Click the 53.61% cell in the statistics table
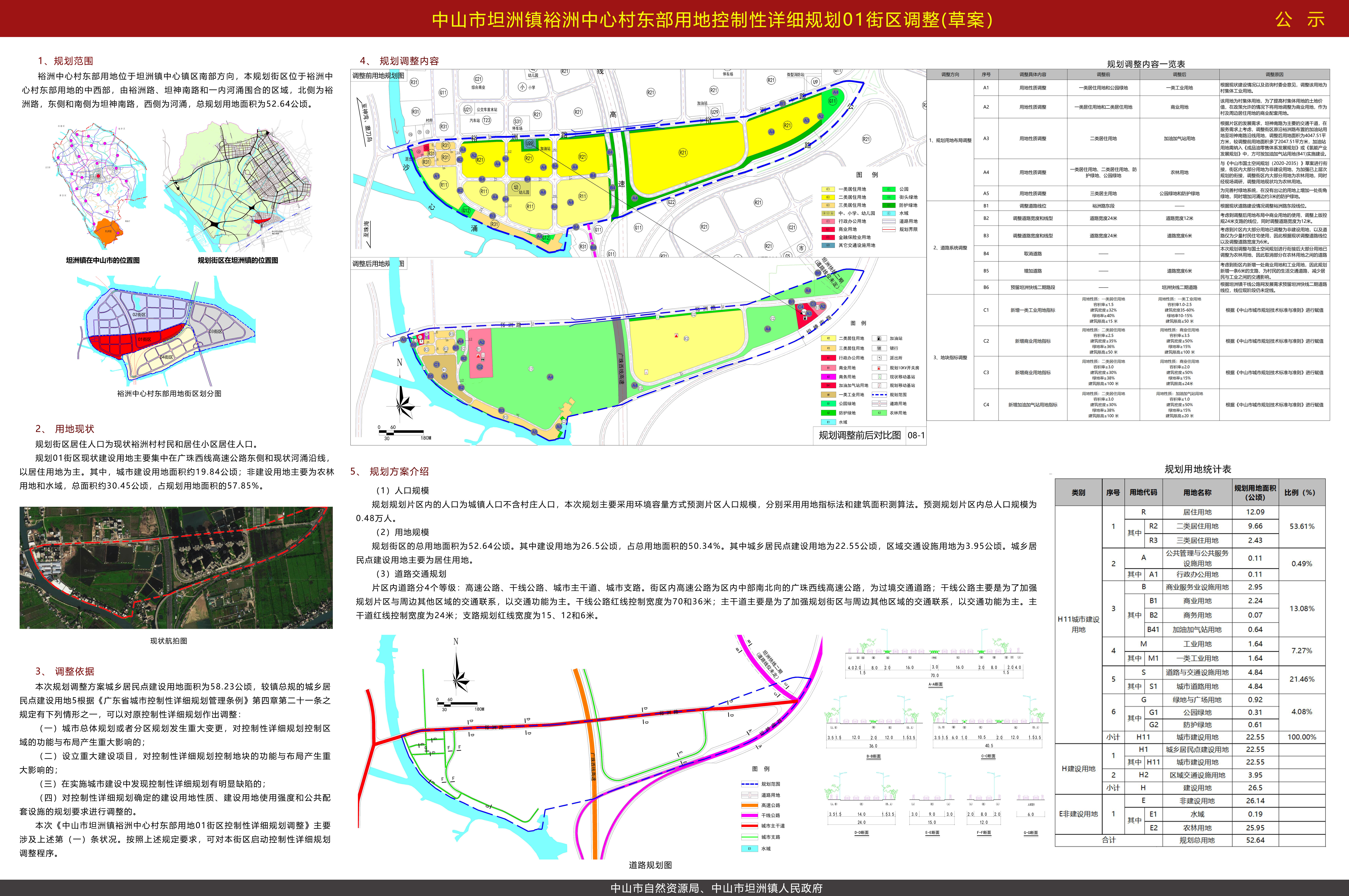 pyautogui.click(x=1302, y=526)
